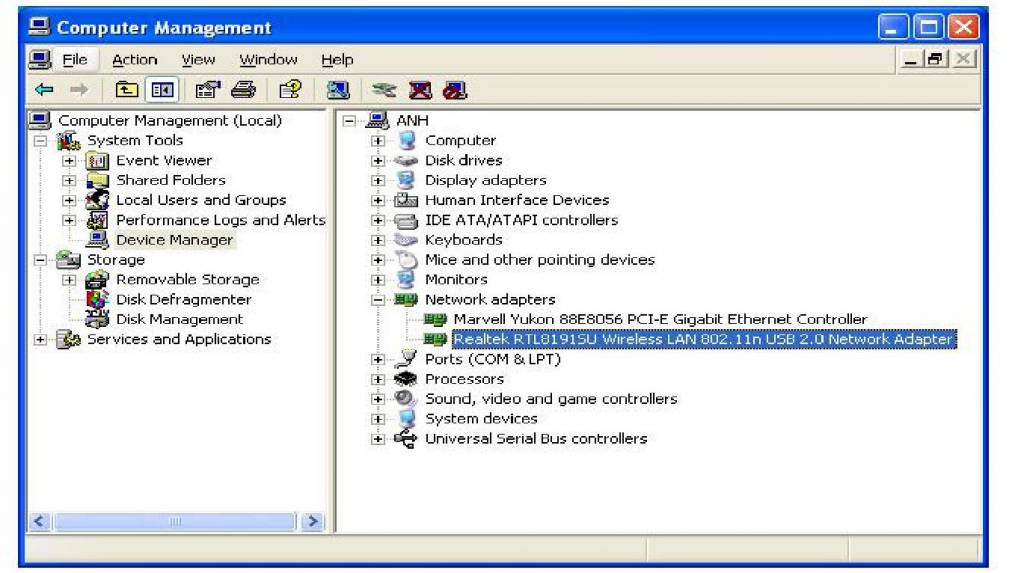Viewport: 1024px width, 573px height.
Task: Restore the inner MMC child window
Action: [x=936, y=59]
